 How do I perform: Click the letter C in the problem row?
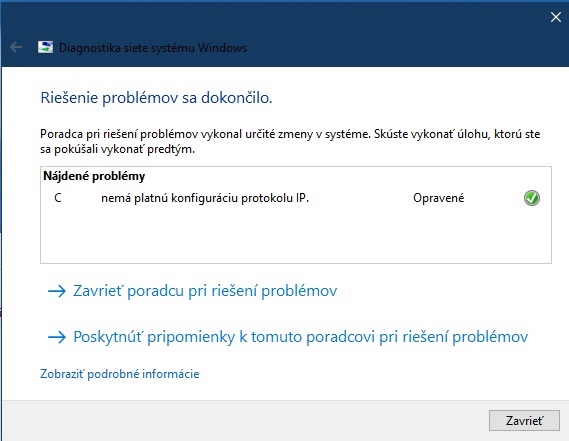point(58,198)
